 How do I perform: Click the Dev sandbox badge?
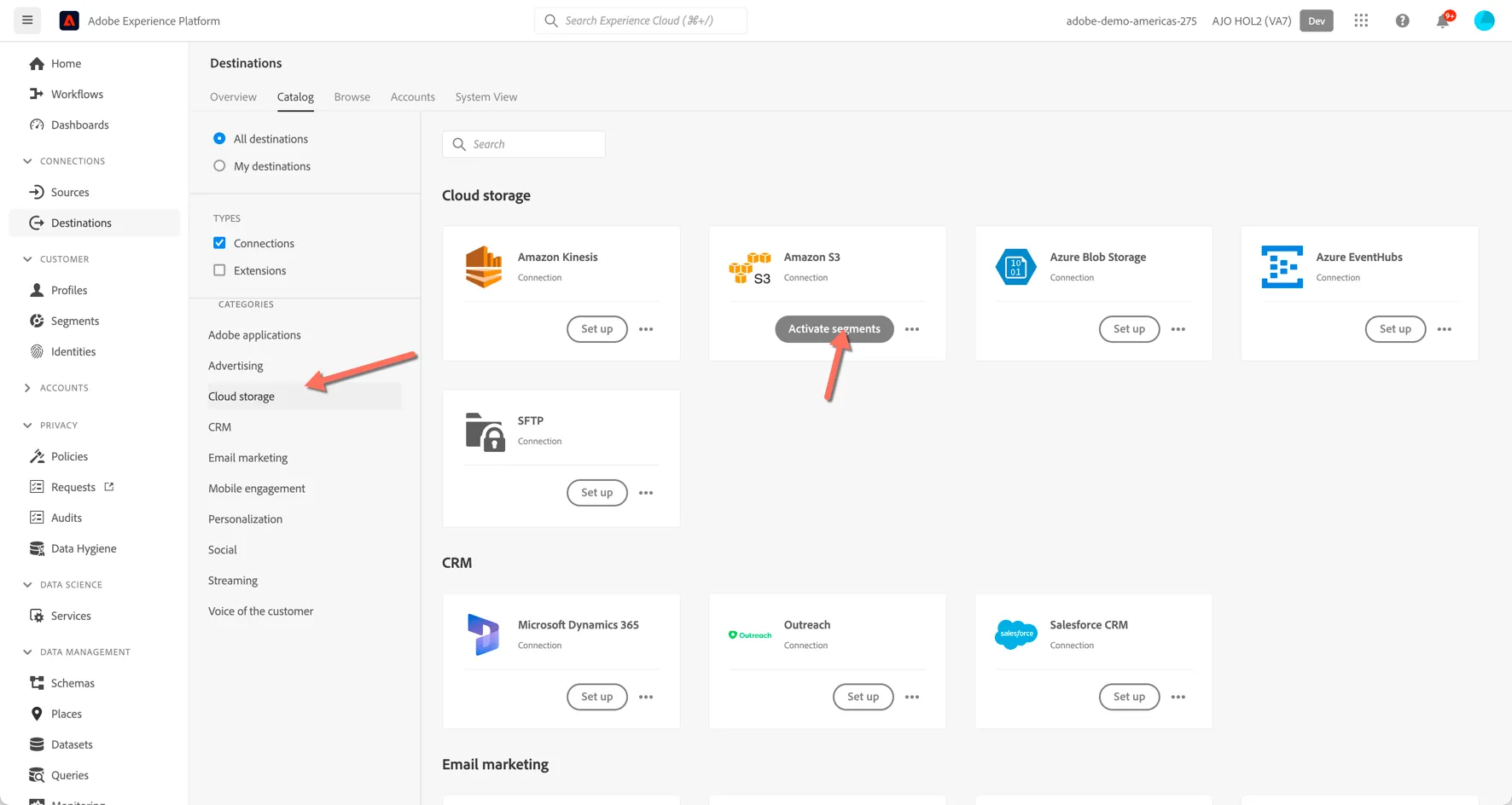[x=1316, y=20]
